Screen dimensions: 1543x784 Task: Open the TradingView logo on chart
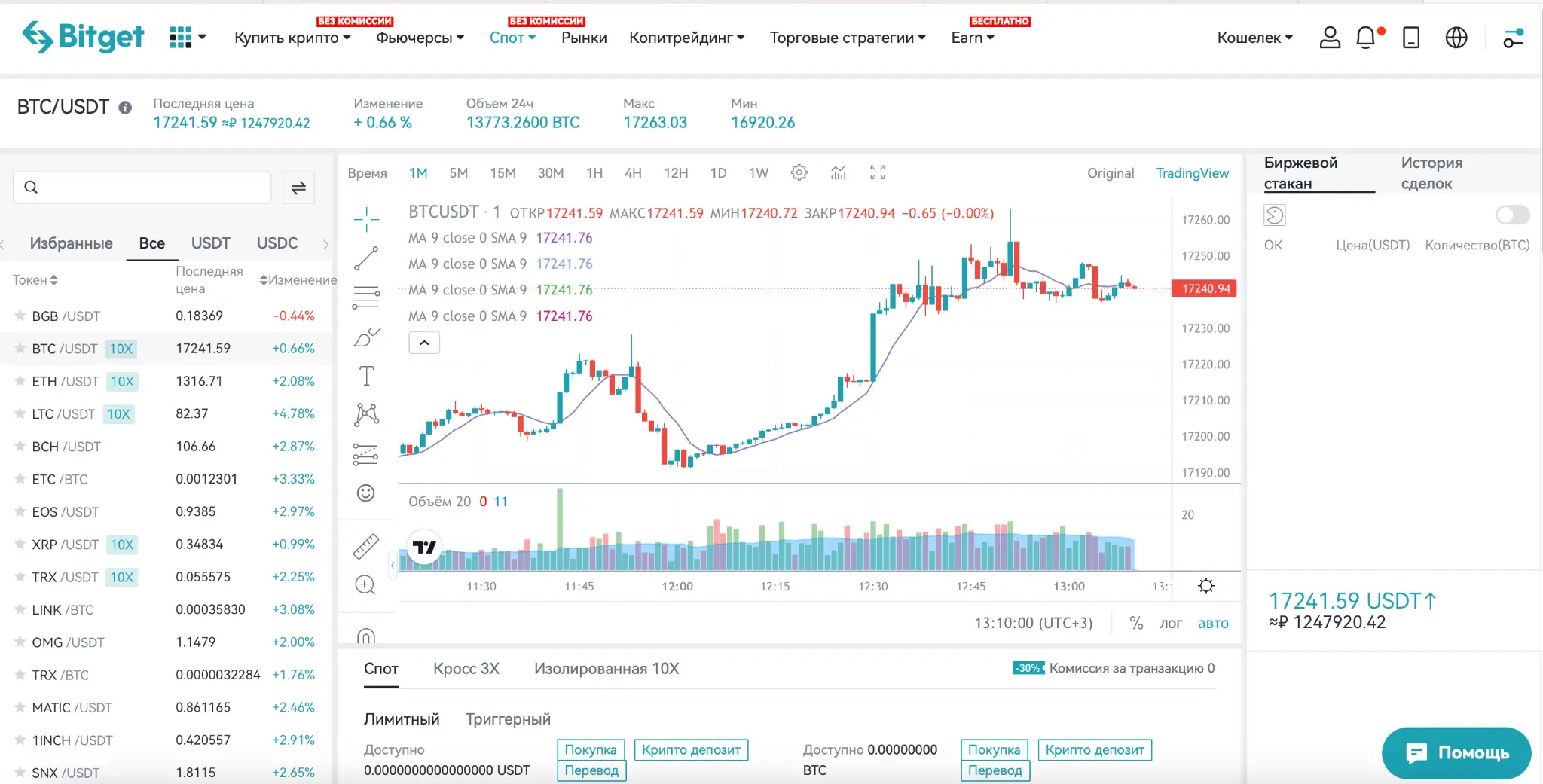pos(424,548)
